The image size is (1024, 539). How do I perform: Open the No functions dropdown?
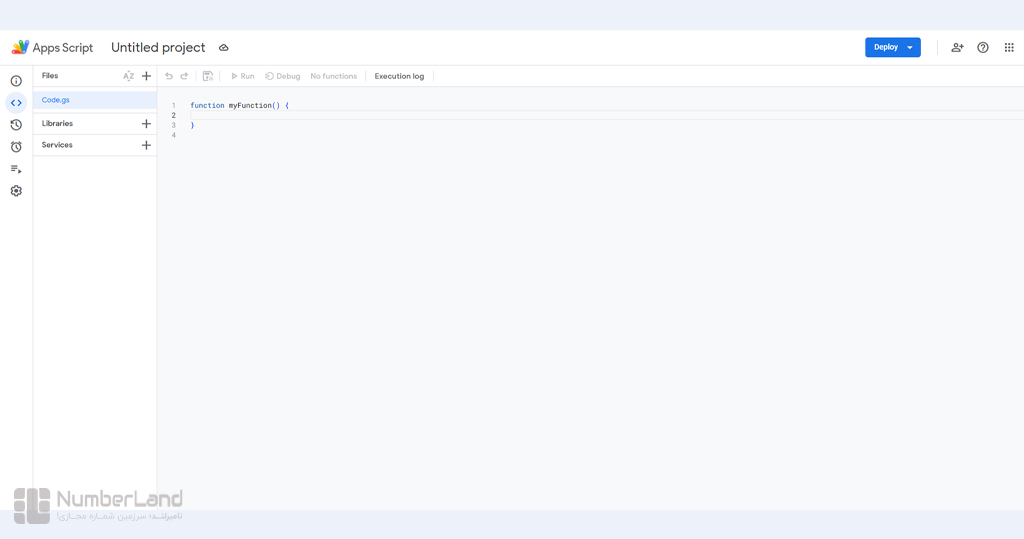pos(334,76)
